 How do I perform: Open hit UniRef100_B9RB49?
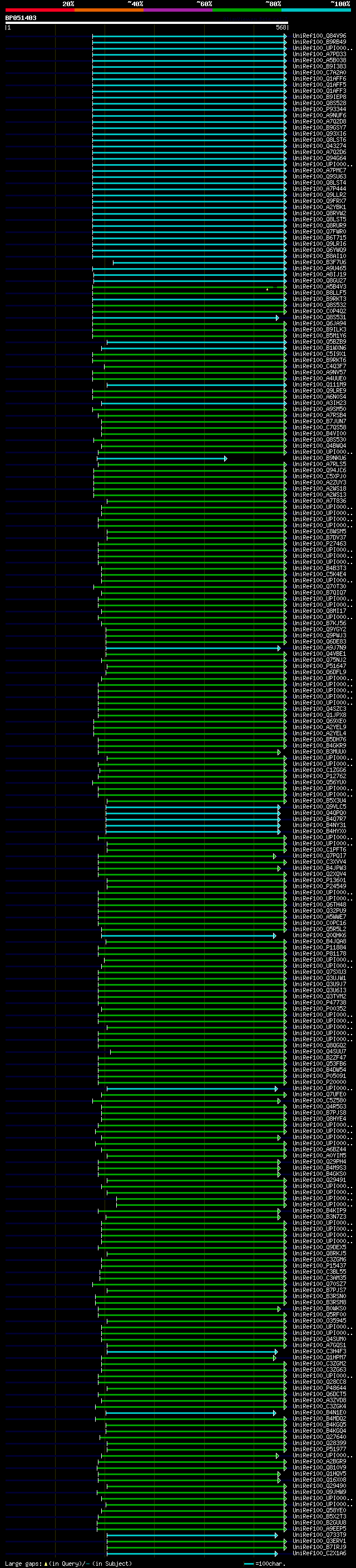pyautogui.click(x=319, y=42)
